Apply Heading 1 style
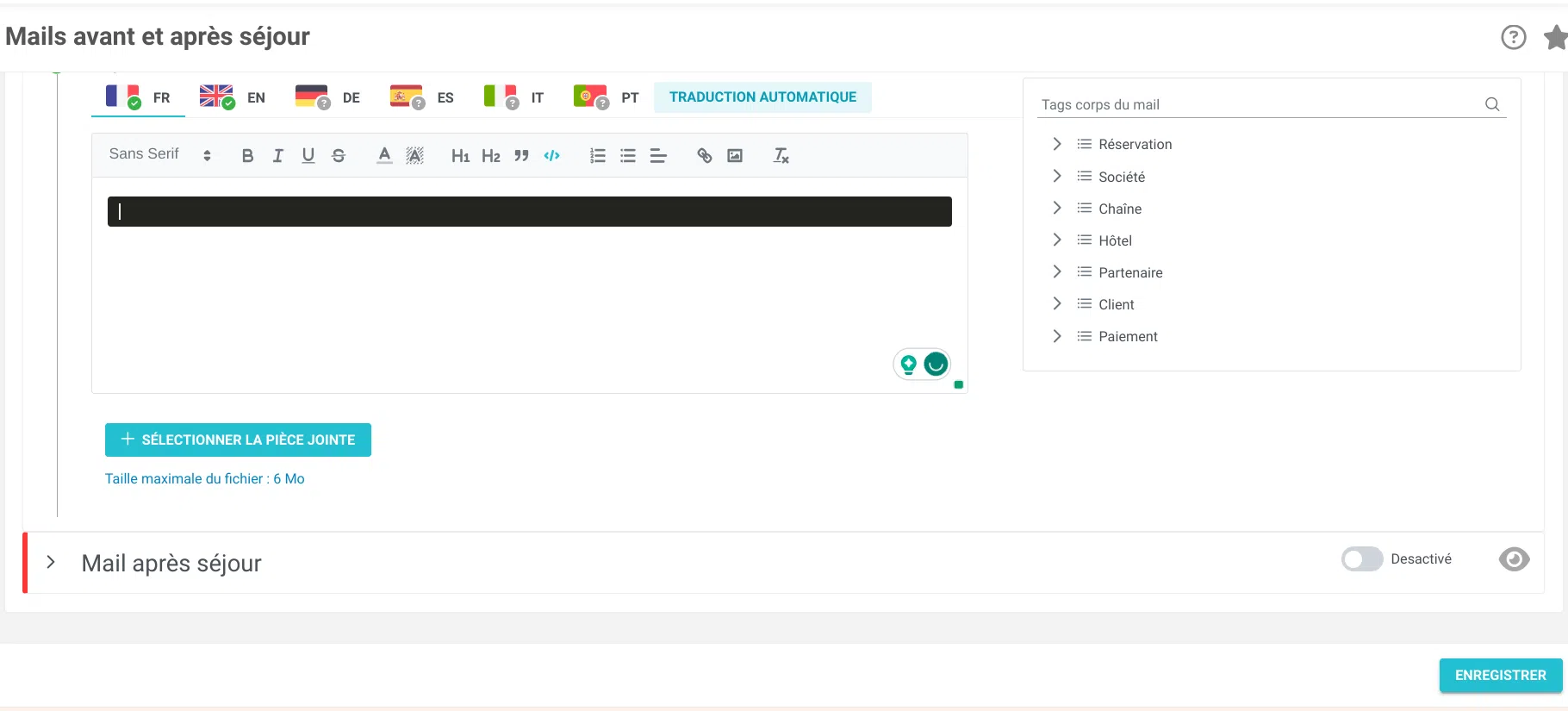1568x711 pixels. (x=460, y=156)
